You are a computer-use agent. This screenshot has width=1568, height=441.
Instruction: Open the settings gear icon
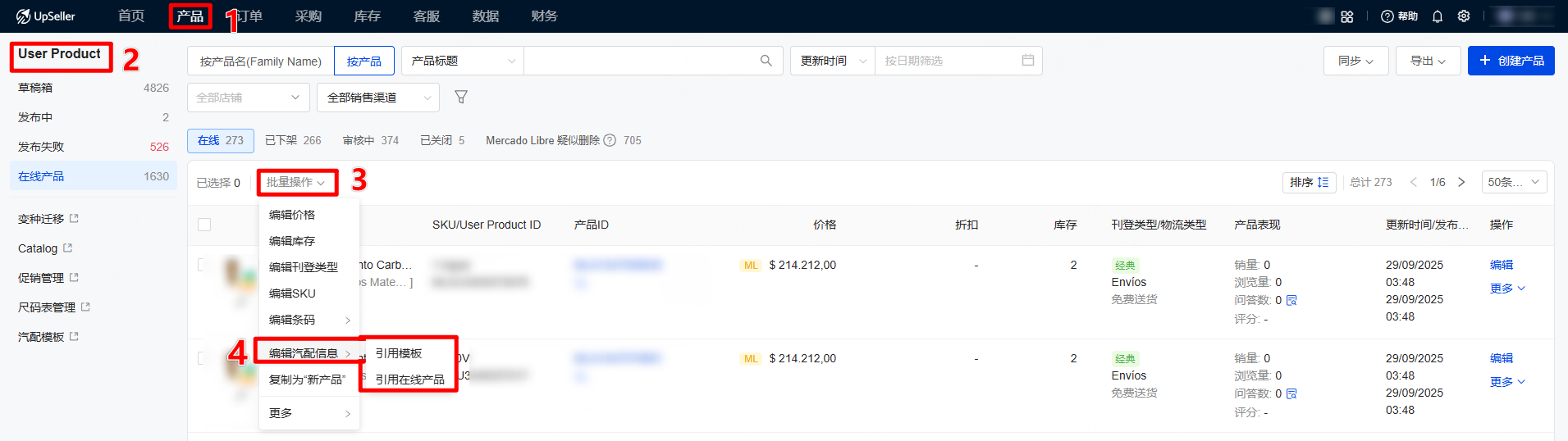1464,16
